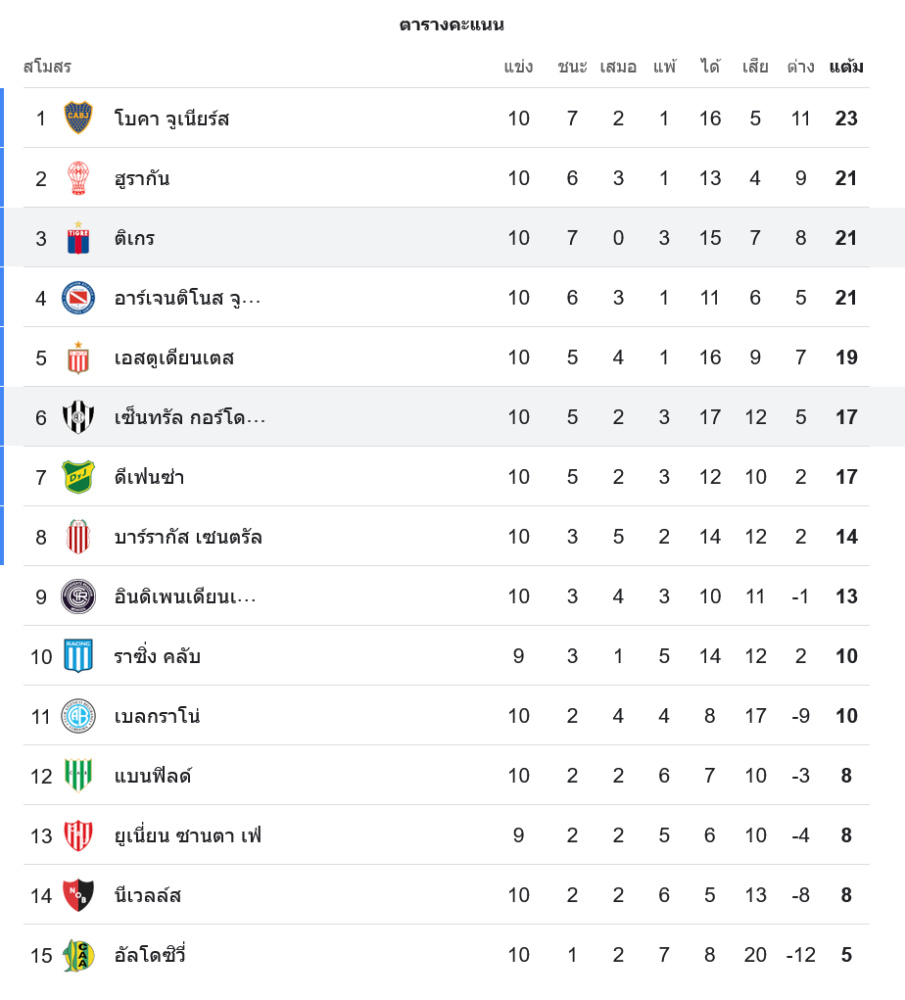905x1000 pixels.
Task: Click the Central Córdoba crest icon
Action: 78,417
